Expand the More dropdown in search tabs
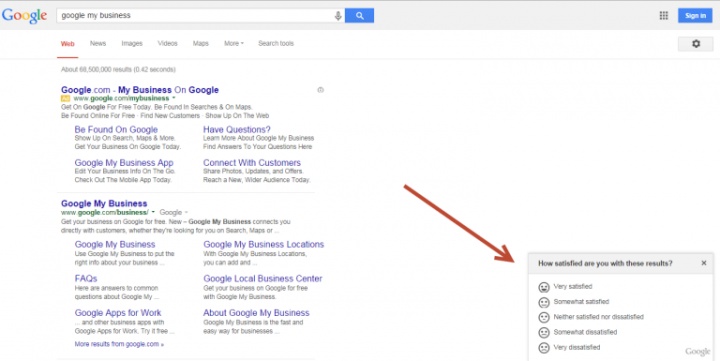720x361 pixels. [x=234, y=44]
